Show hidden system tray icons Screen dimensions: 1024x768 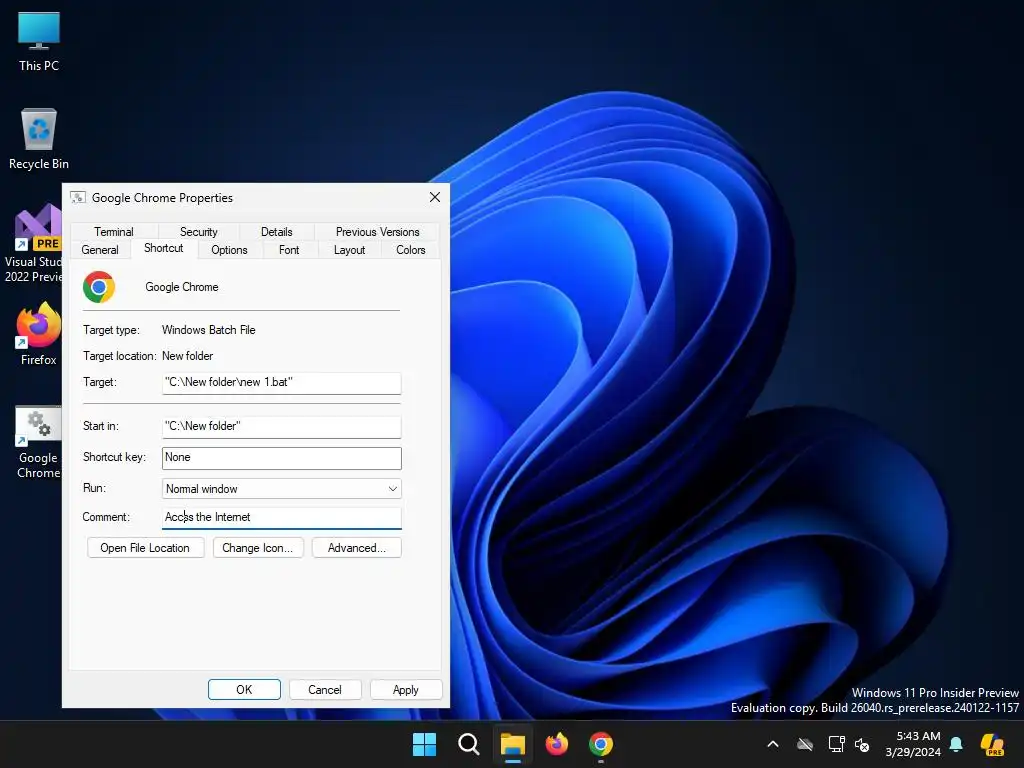773,744
